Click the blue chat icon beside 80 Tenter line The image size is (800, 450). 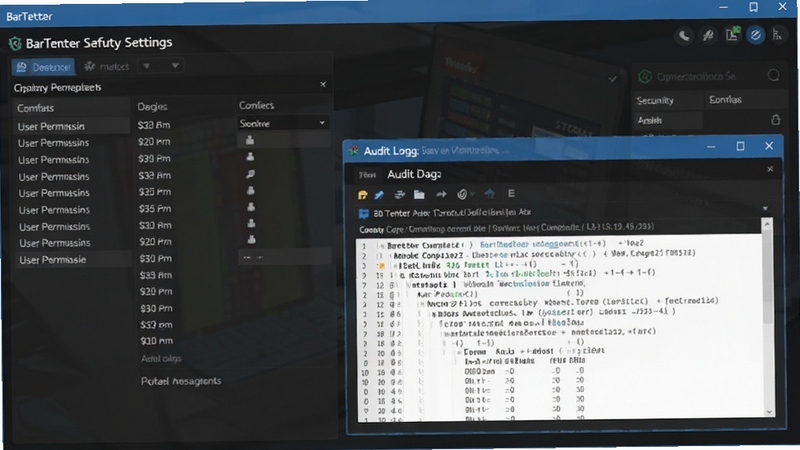click(363, 213)
